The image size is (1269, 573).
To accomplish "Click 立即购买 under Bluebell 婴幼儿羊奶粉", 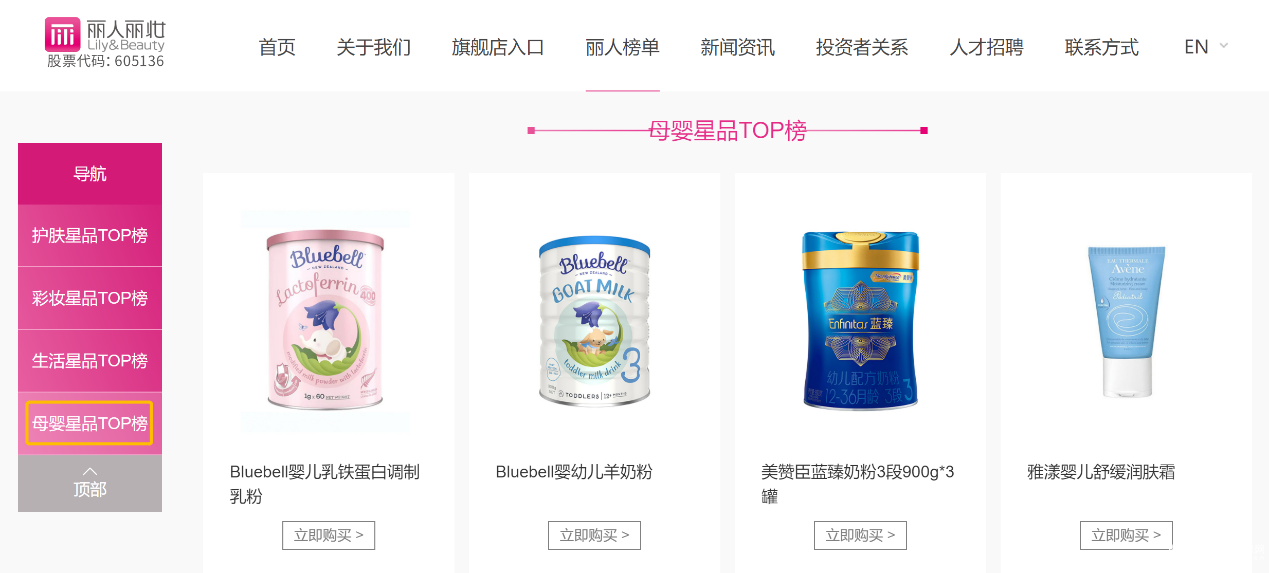I will pos(594,535).
